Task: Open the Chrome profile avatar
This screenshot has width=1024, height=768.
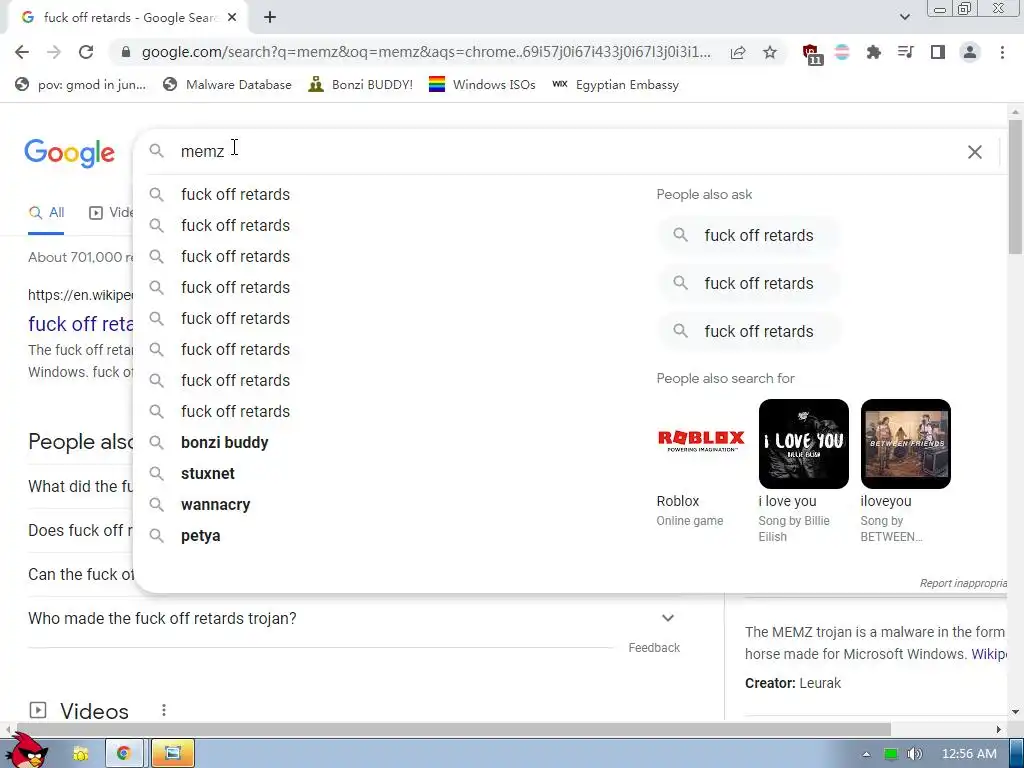Action: point(970,52)
